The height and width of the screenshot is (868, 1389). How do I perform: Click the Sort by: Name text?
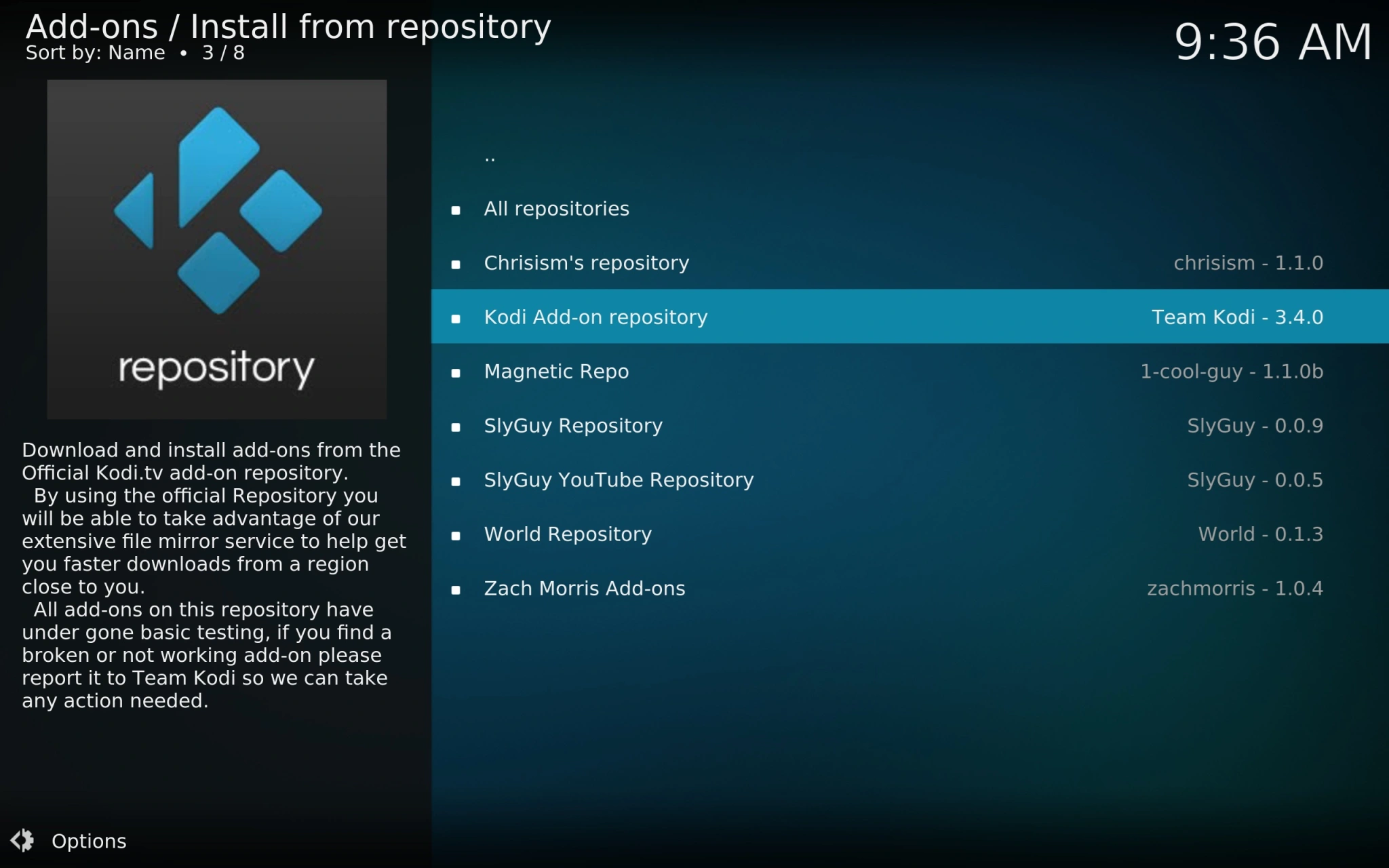pos(95,53)
